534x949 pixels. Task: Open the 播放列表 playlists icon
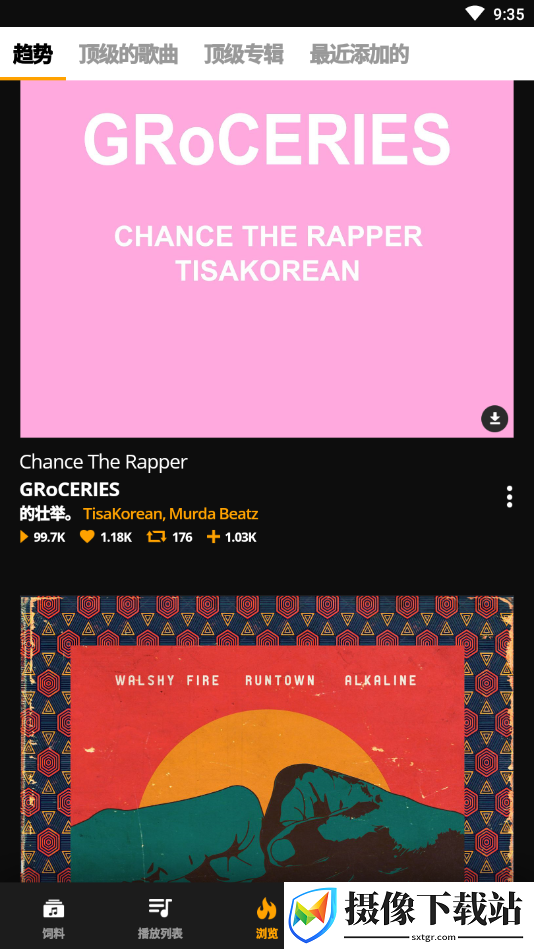(x=160, y=908)
